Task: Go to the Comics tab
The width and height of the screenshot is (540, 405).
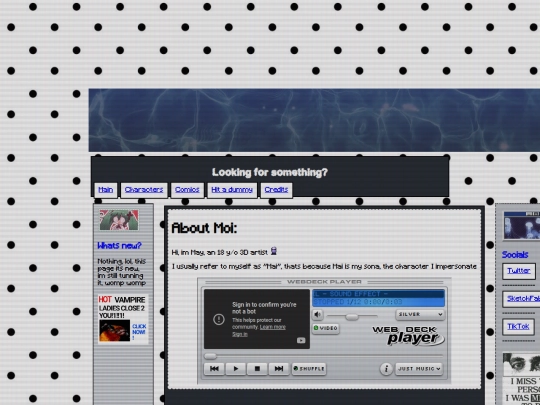Action: click(x=187, y=190)
